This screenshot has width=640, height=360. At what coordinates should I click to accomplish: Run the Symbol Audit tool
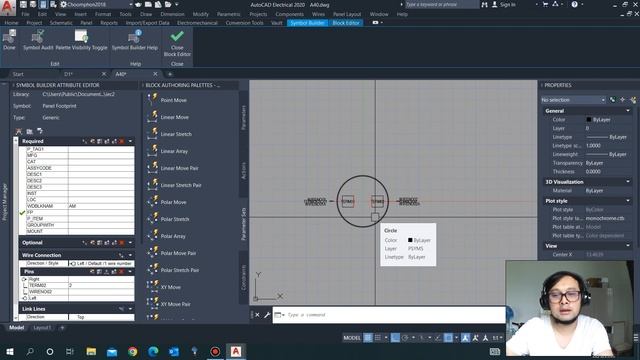(x=38, y=40)
